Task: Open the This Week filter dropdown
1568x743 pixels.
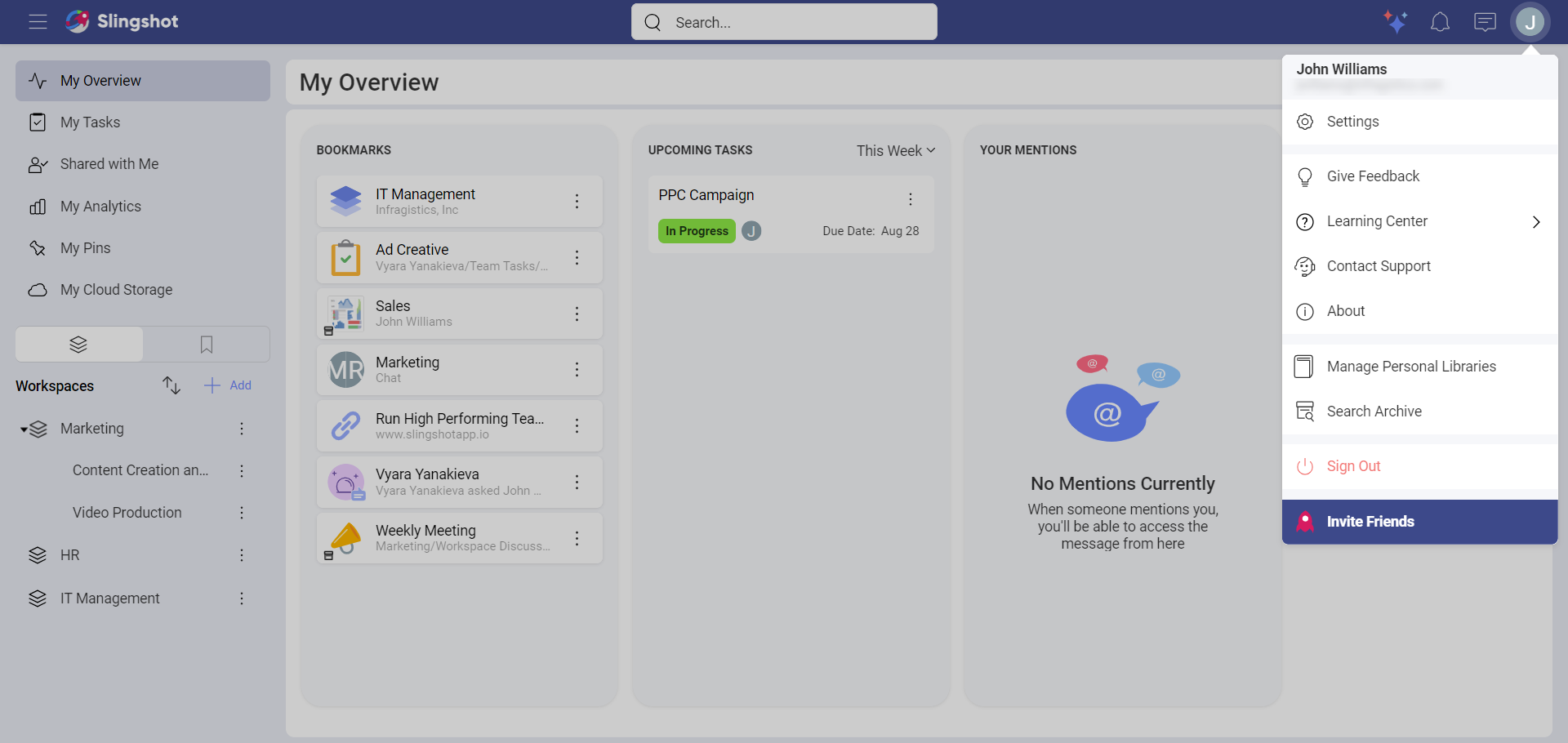Action: click(x=896, y=150)
